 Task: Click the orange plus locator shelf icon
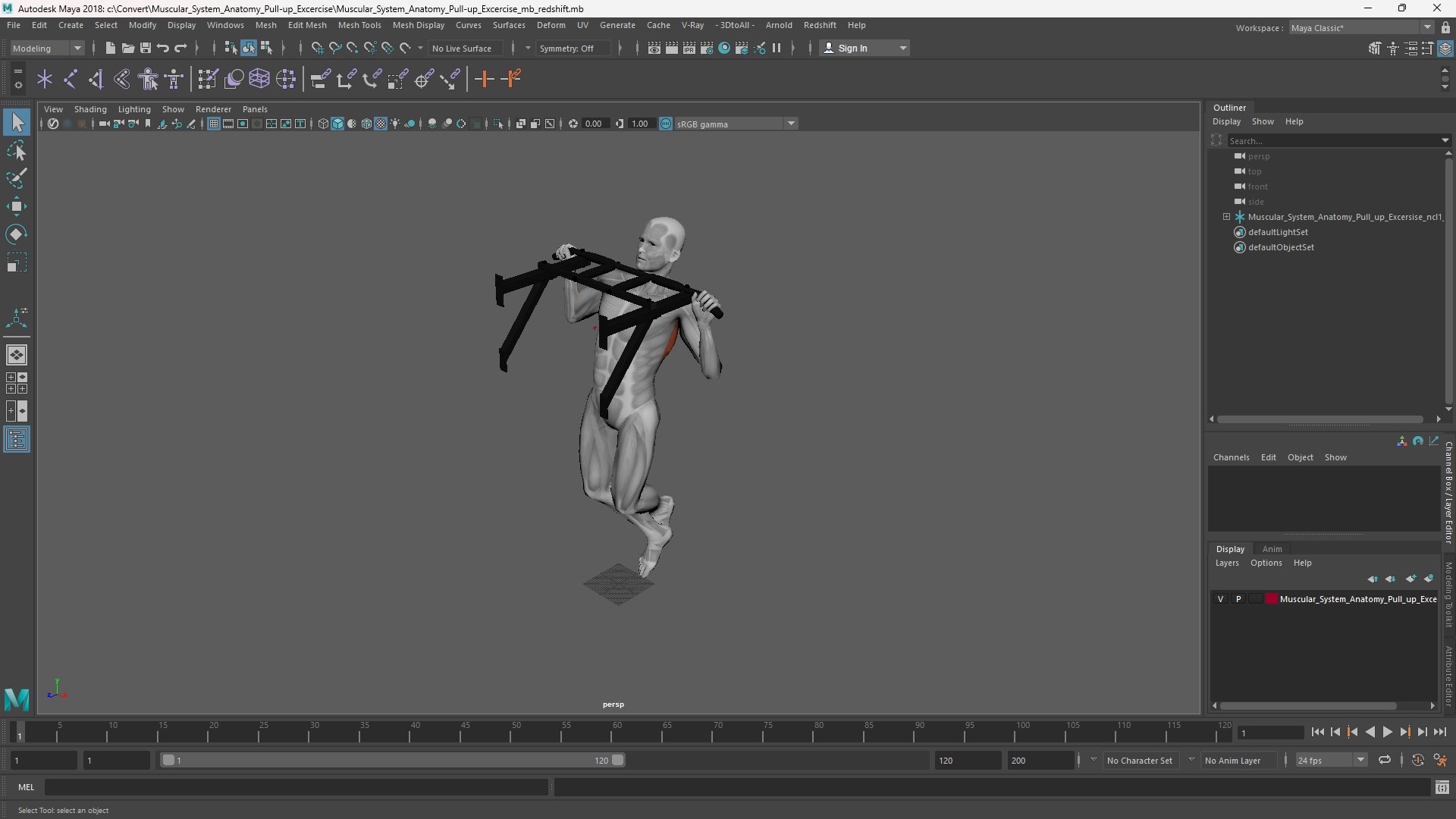coord(484,79)
